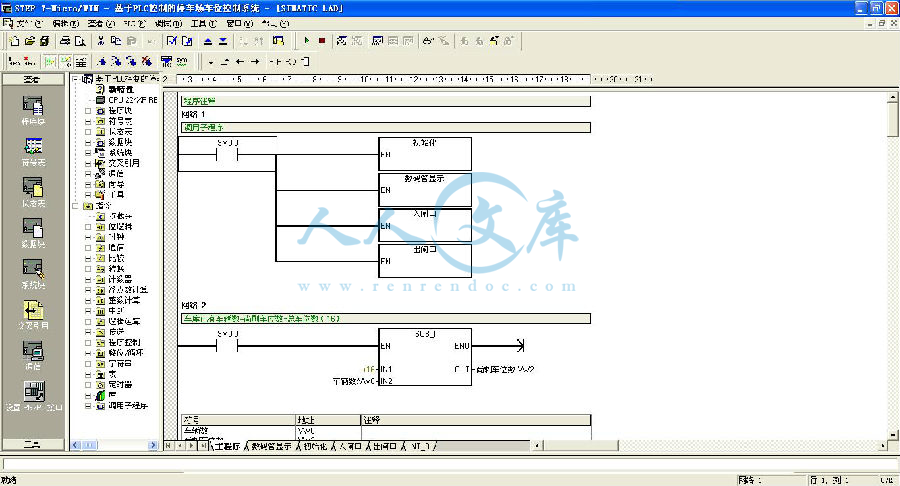Insert a contact using the contact icon

(276, 61)
